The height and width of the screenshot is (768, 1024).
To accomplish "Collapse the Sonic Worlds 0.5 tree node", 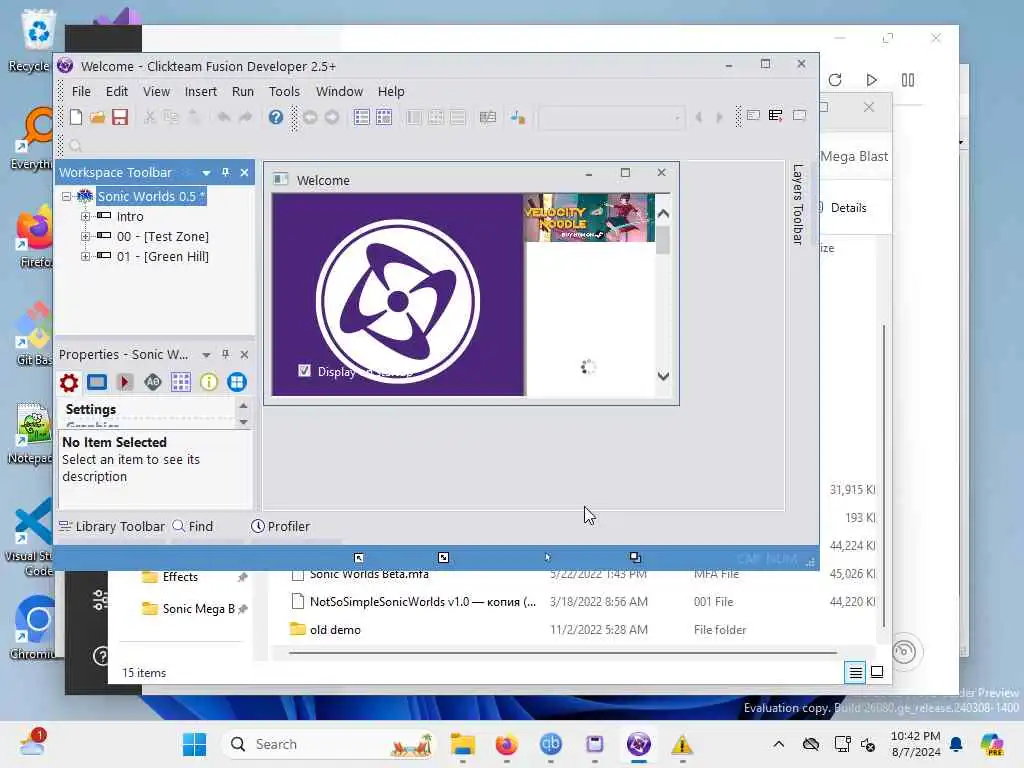I will [67, 196].
